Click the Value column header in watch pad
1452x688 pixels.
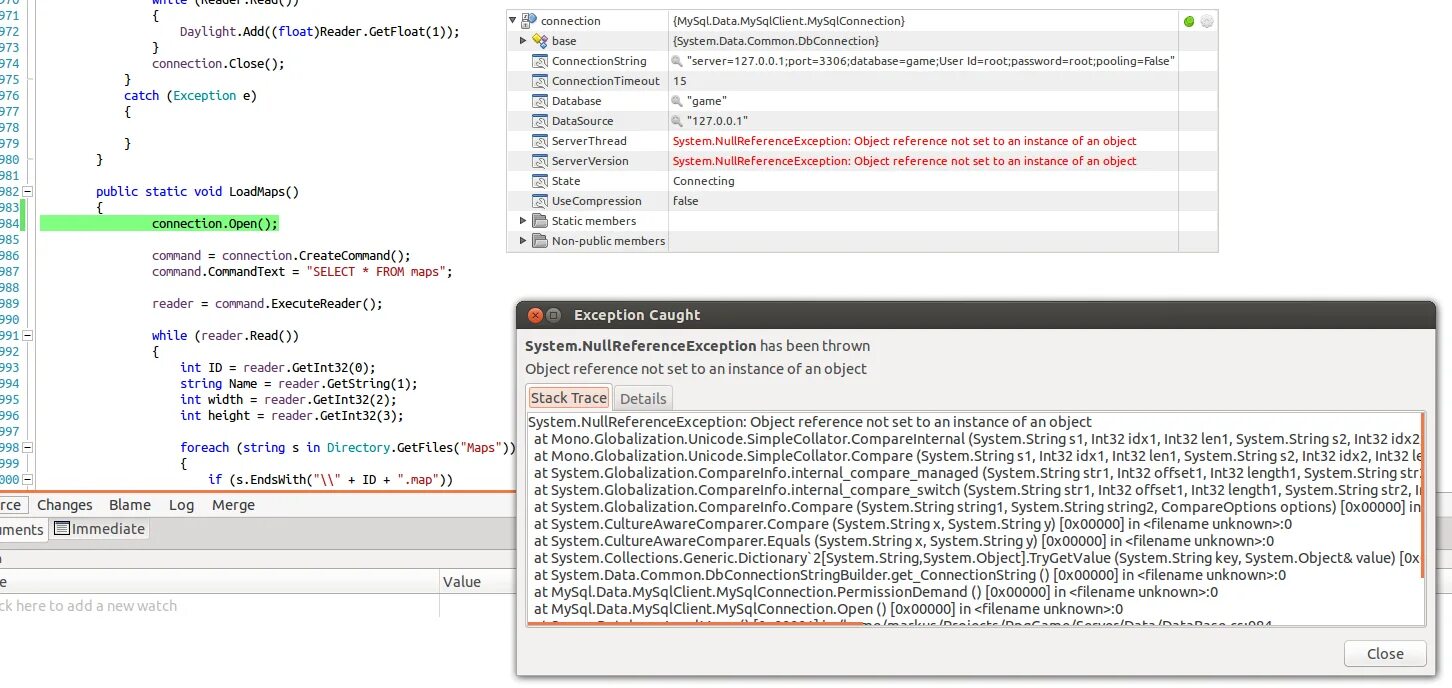(463, 581)
